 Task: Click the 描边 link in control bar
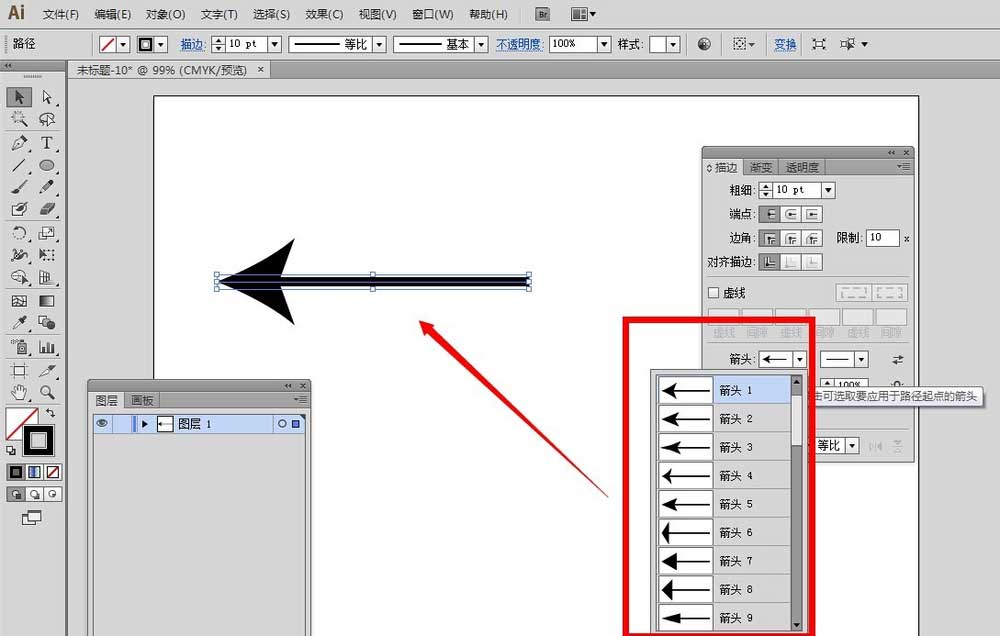coord(191,44)
